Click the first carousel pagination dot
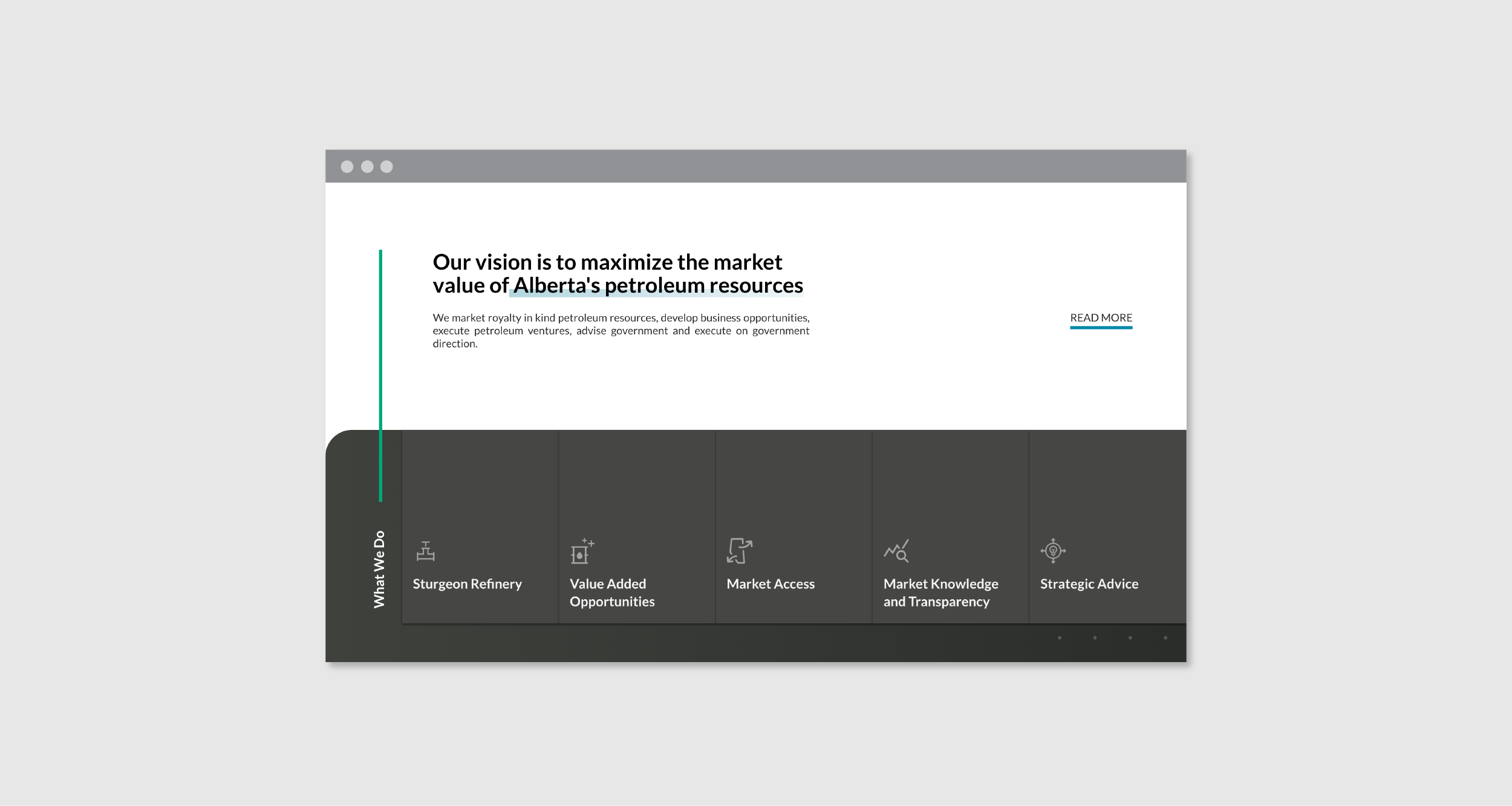The image size is (1512, 806). pos(1060,638)
